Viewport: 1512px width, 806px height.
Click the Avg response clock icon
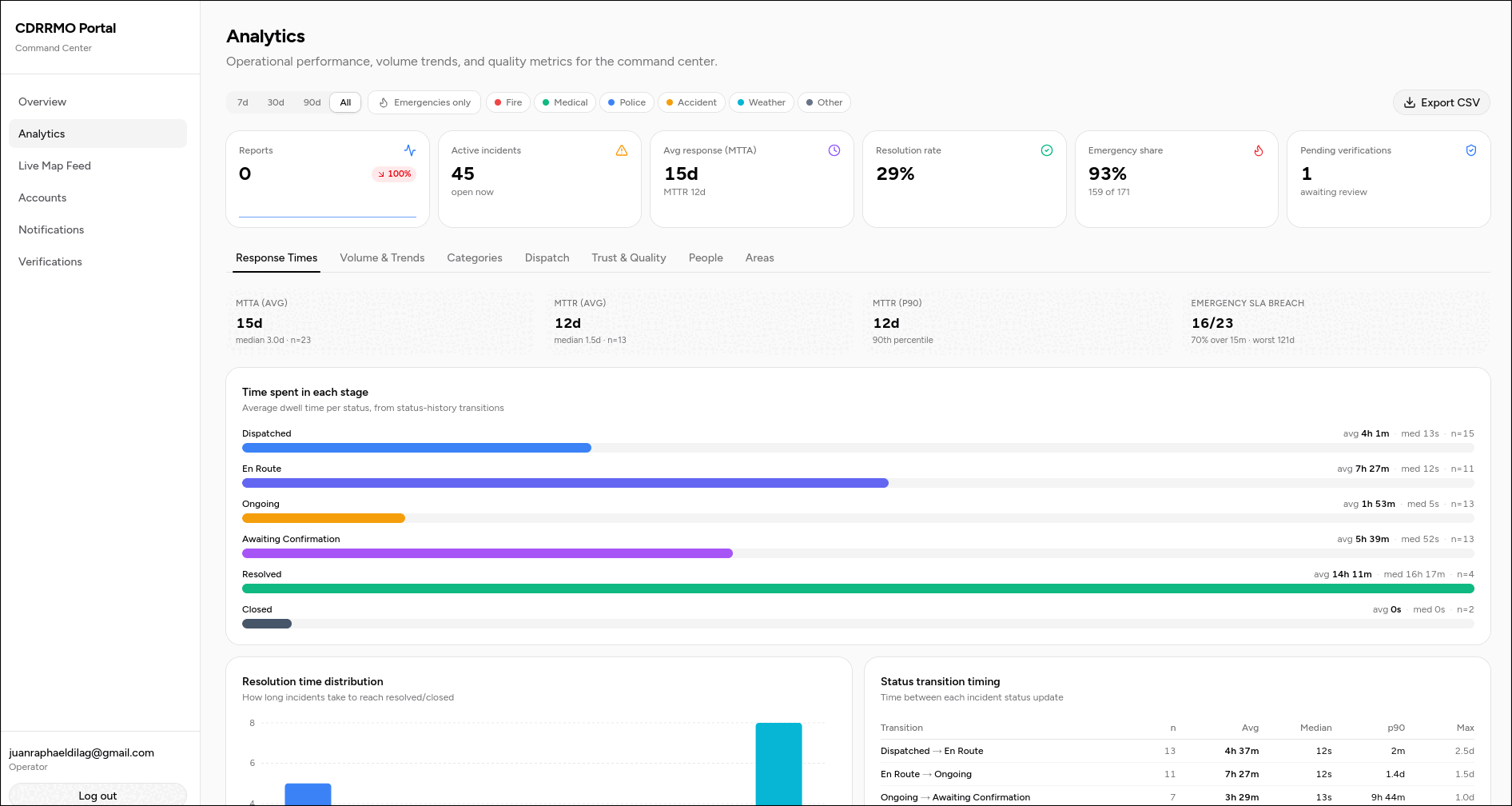[834, 150]
